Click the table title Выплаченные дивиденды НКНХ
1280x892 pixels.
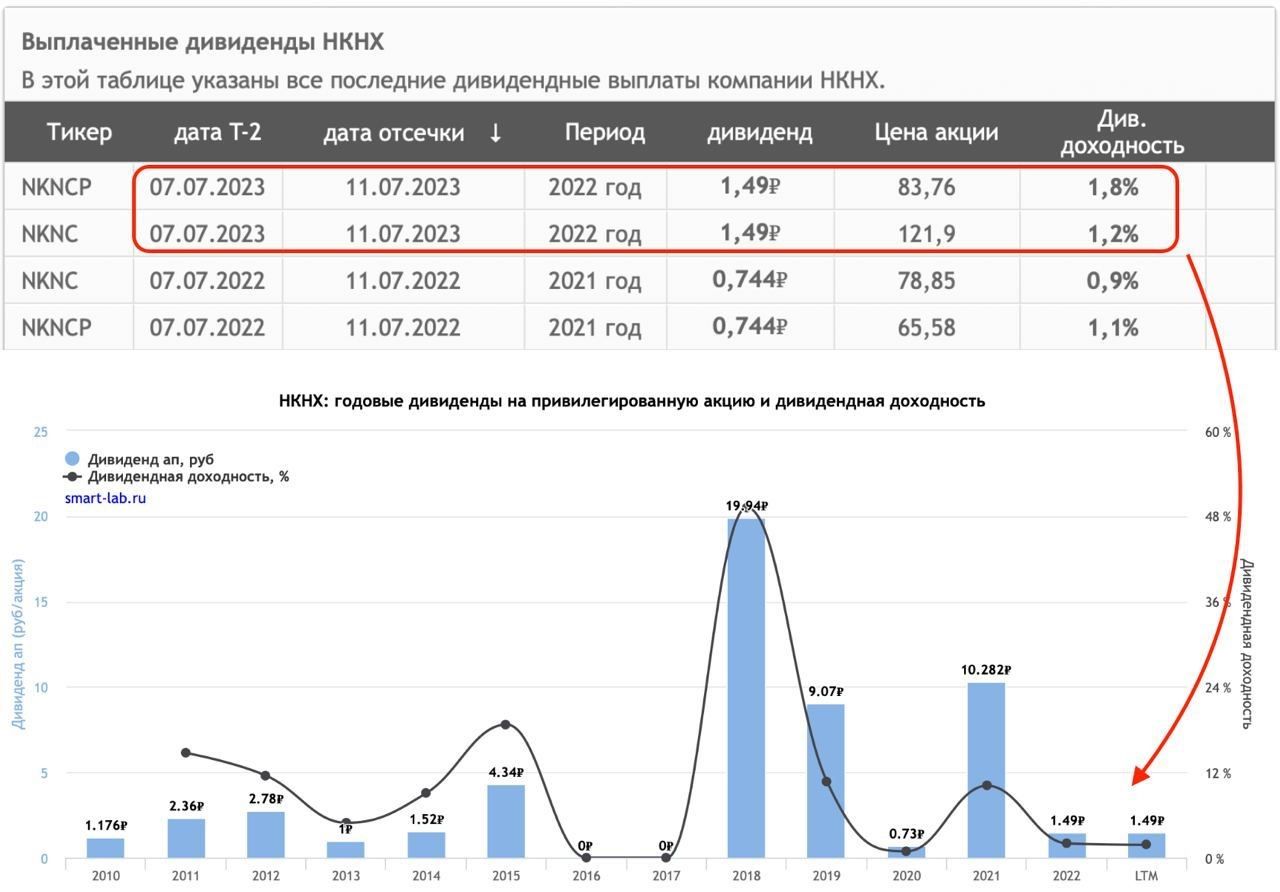pyautogui.click(x=203, y=42)
